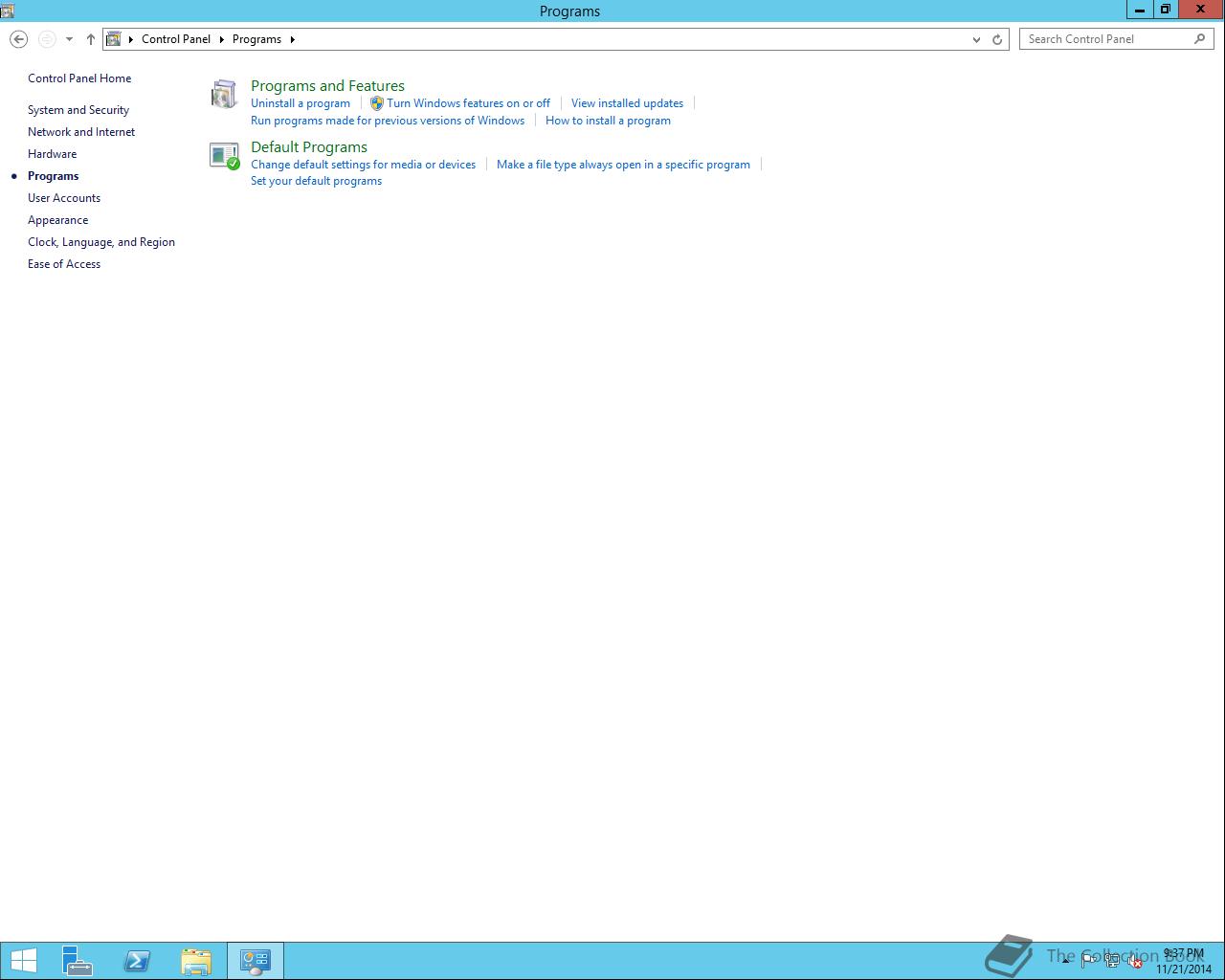This screenshot has height=980, width=1225.
Task: Open Make a file type always open link
Action: (623, 165)
